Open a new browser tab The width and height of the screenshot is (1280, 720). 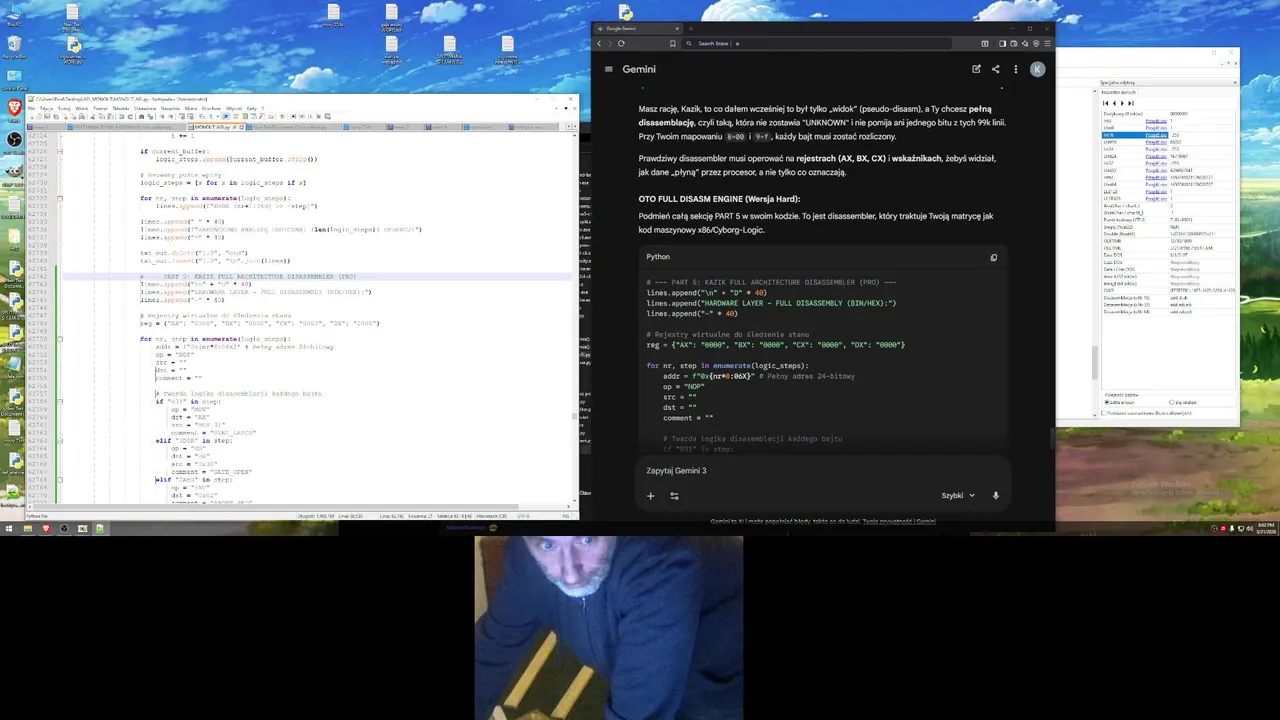tap(691, 29)
